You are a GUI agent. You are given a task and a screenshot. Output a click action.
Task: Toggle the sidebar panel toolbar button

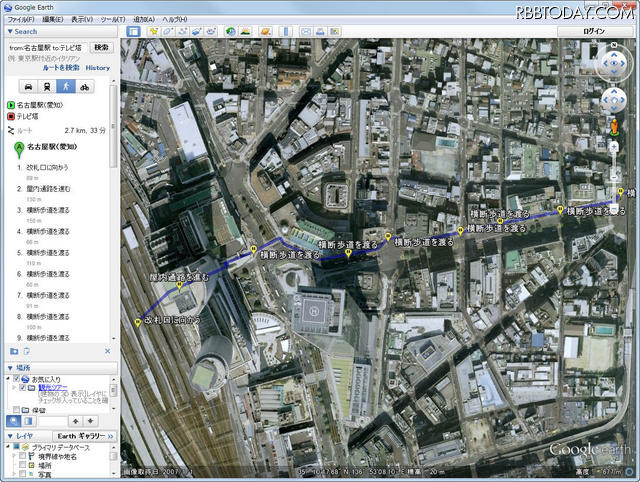[x=133, y=32]
